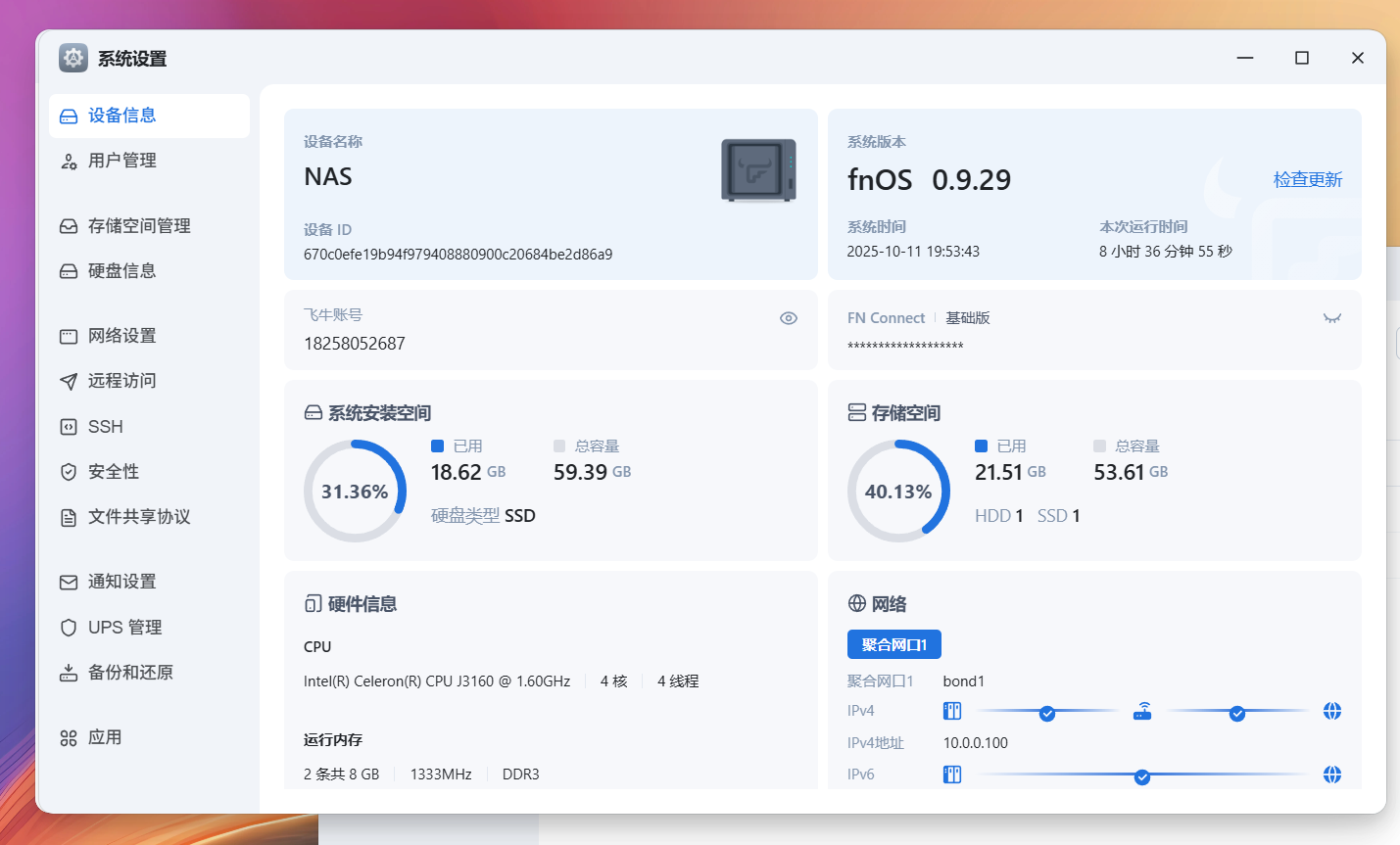Select 设备信息 in the sidebar
1400x845 pixels.
click(122, 116)
